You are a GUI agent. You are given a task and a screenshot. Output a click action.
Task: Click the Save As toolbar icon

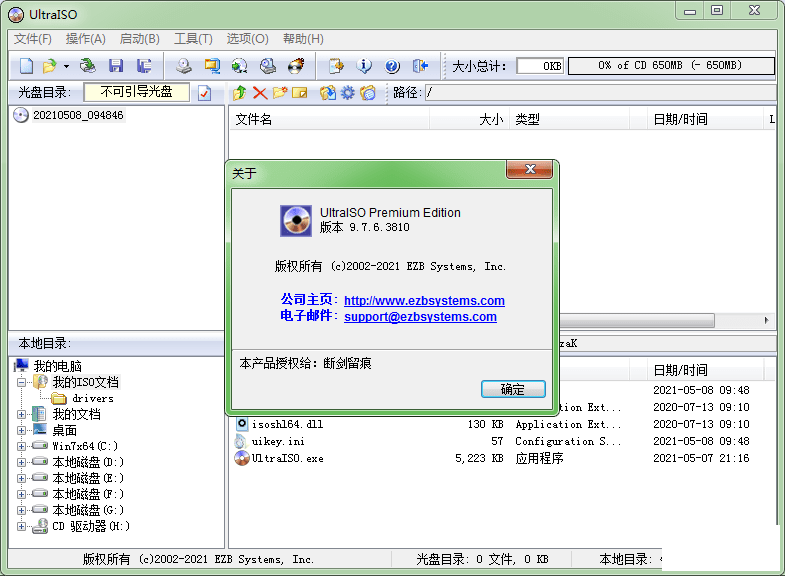(x=144, y=66)
